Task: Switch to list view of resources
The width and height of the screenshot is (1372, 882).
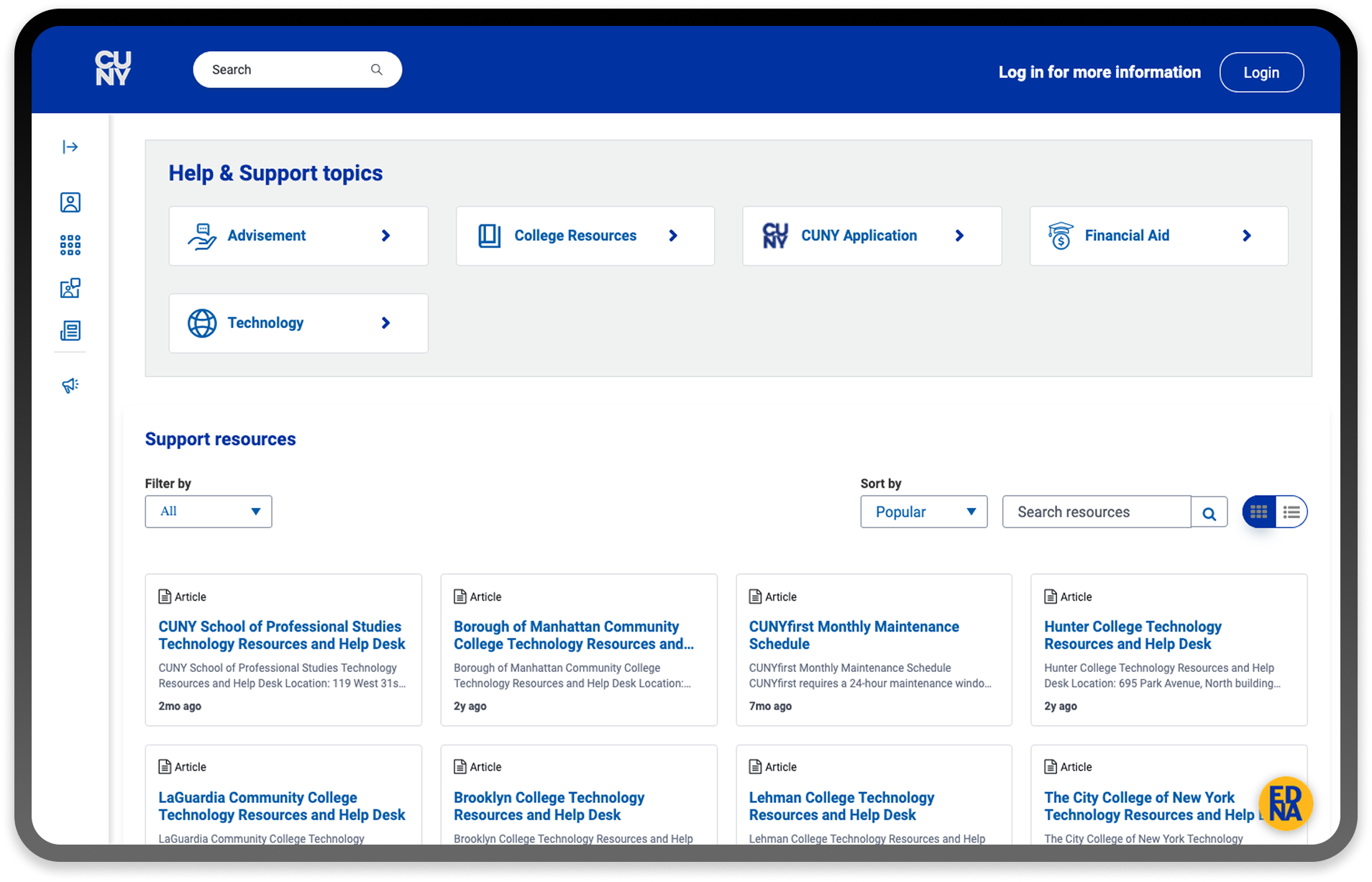Action: pyautogui.click(x=1291, y=512)
